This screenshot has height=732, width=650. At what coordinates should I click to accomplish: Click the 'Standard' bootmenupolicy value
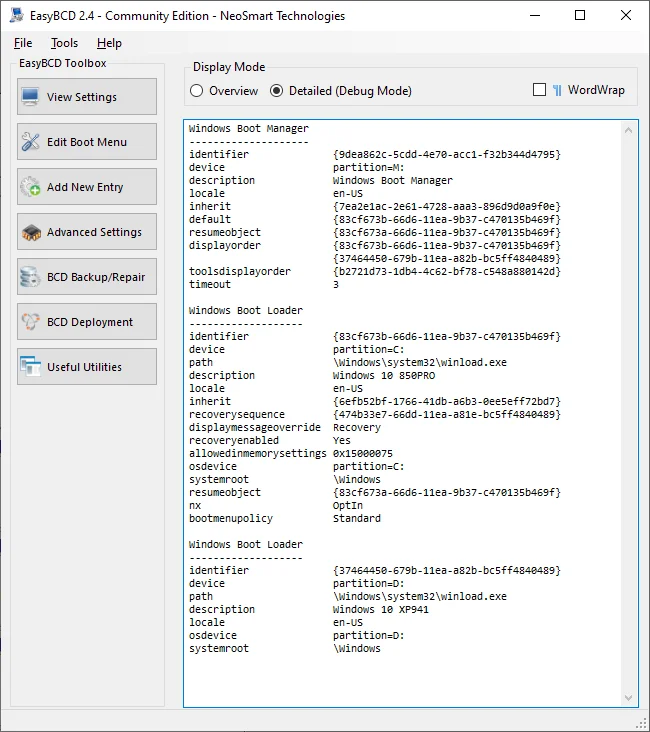[x=357, y=518]
